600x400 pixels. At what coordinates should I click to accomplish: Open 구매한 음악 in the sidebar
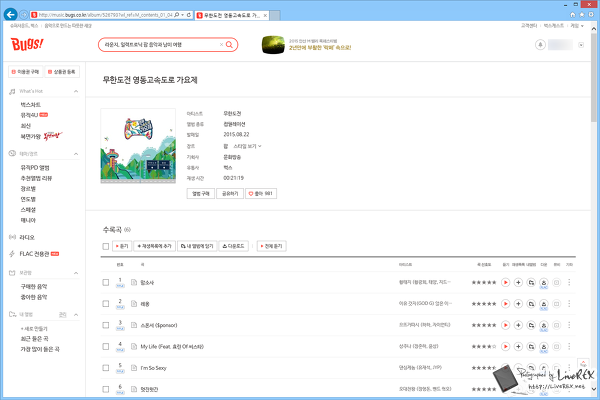pos(34,287)
